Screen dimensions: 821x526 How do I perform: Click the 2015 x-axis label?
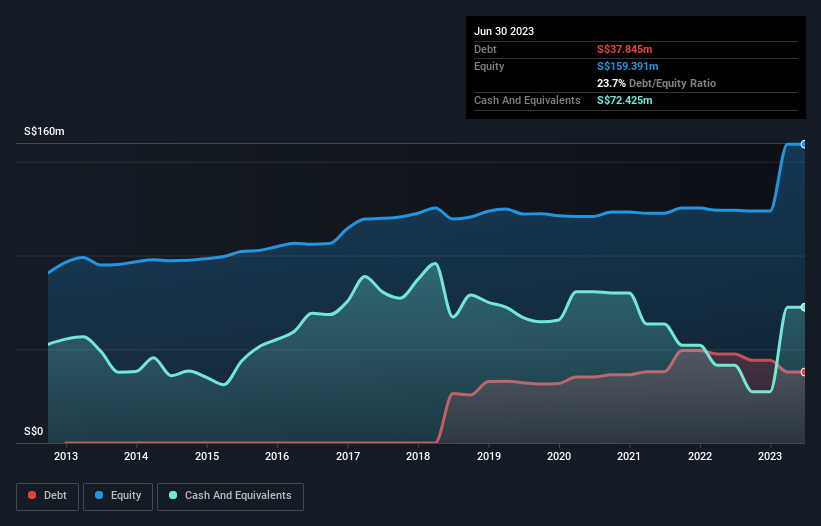(207, 456)
